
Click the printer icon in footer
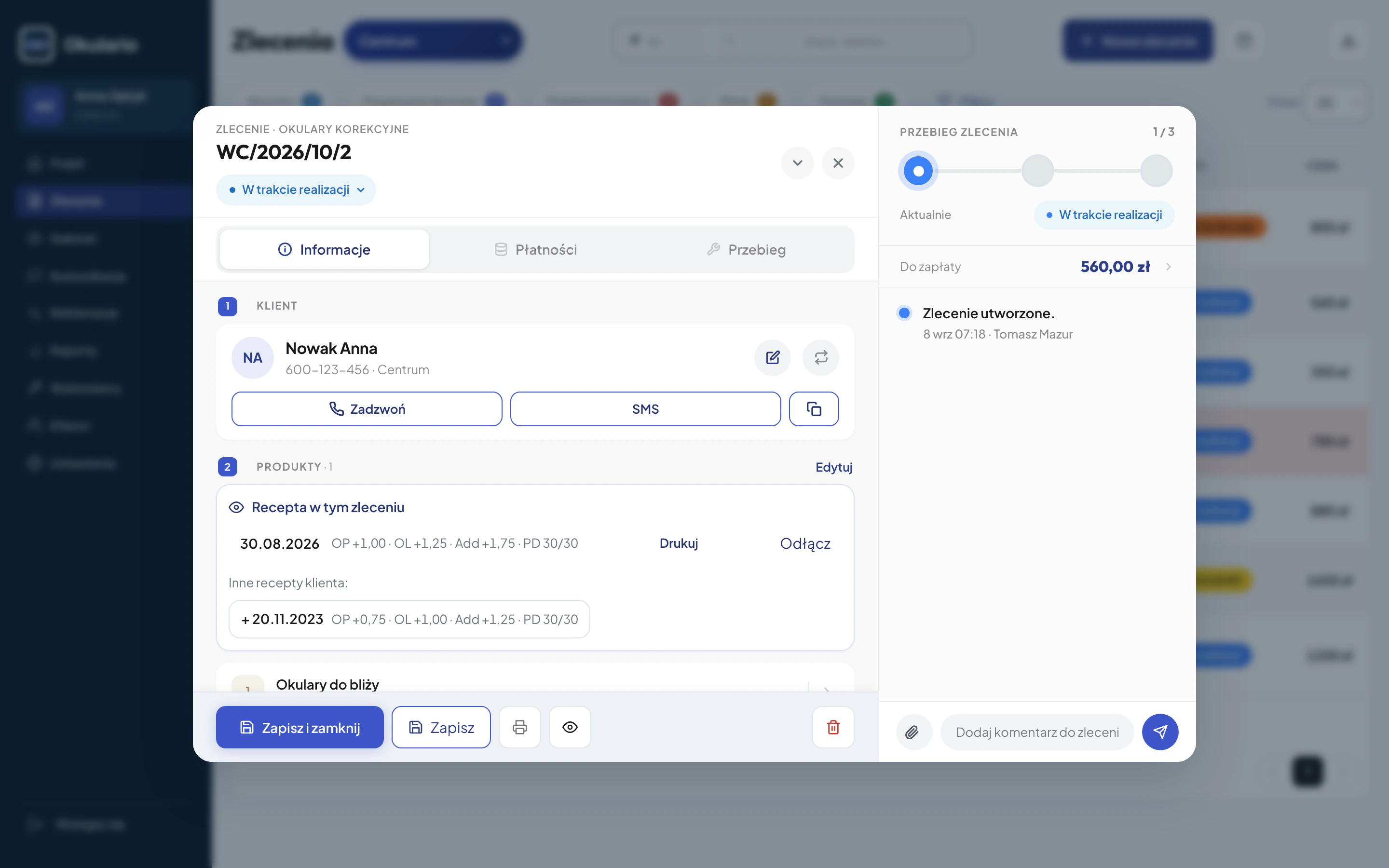(519, 727)
